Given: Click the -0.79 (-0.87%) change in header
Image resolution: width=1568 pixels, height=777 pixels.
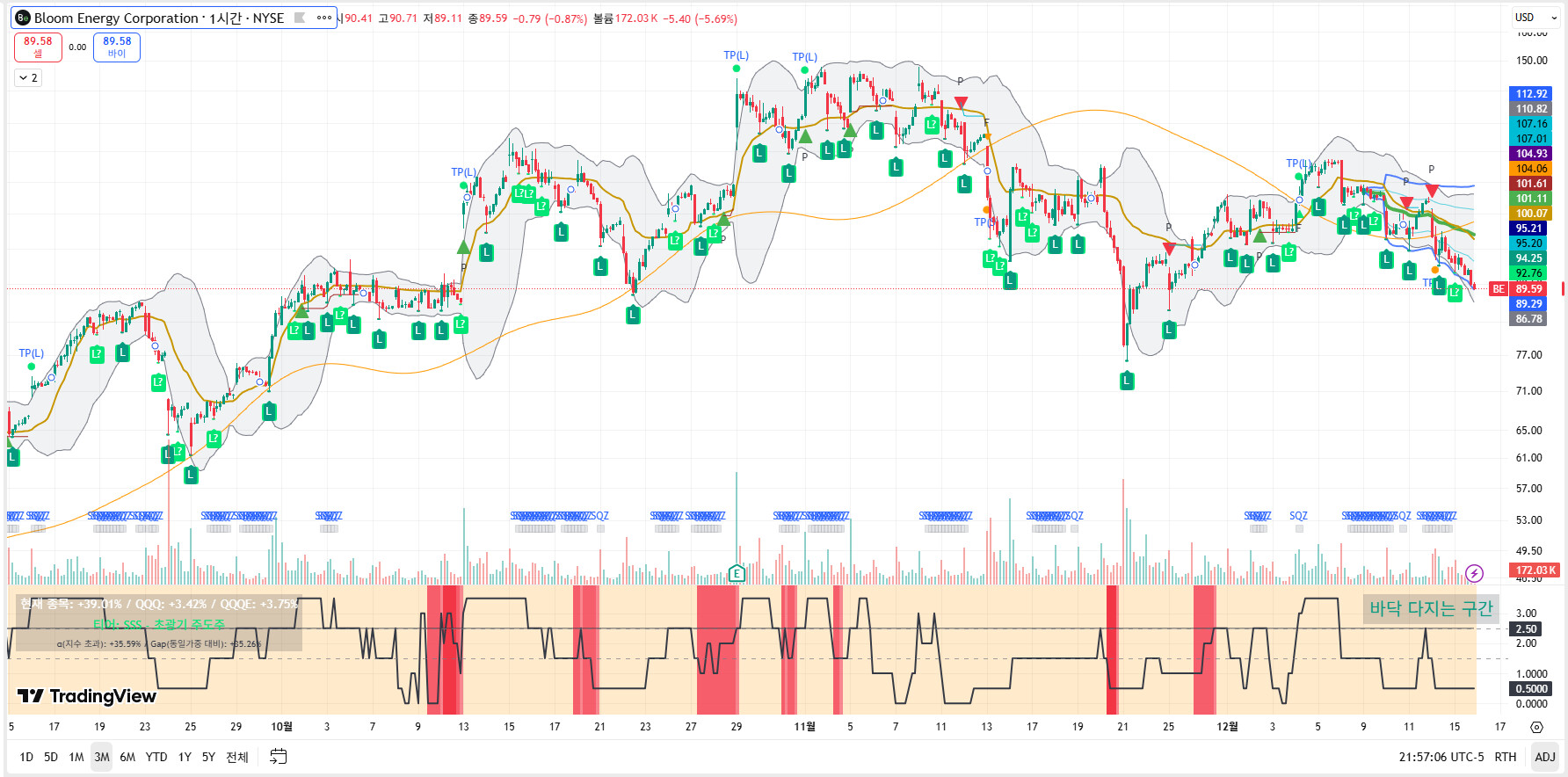Looking at the screenshot, I should 550,18.
